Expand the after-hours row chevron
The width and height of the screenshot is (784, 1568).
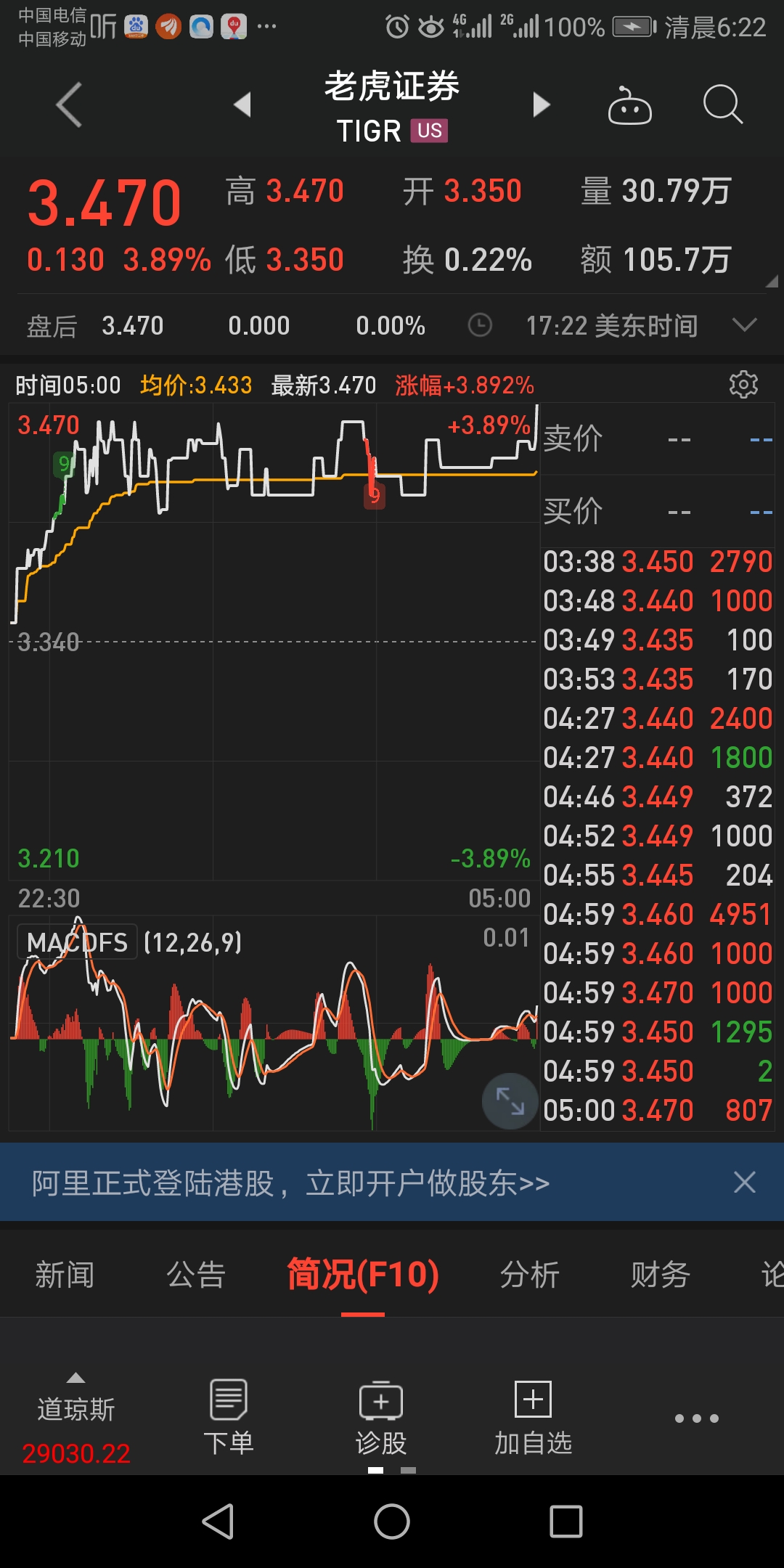point(745,324)
